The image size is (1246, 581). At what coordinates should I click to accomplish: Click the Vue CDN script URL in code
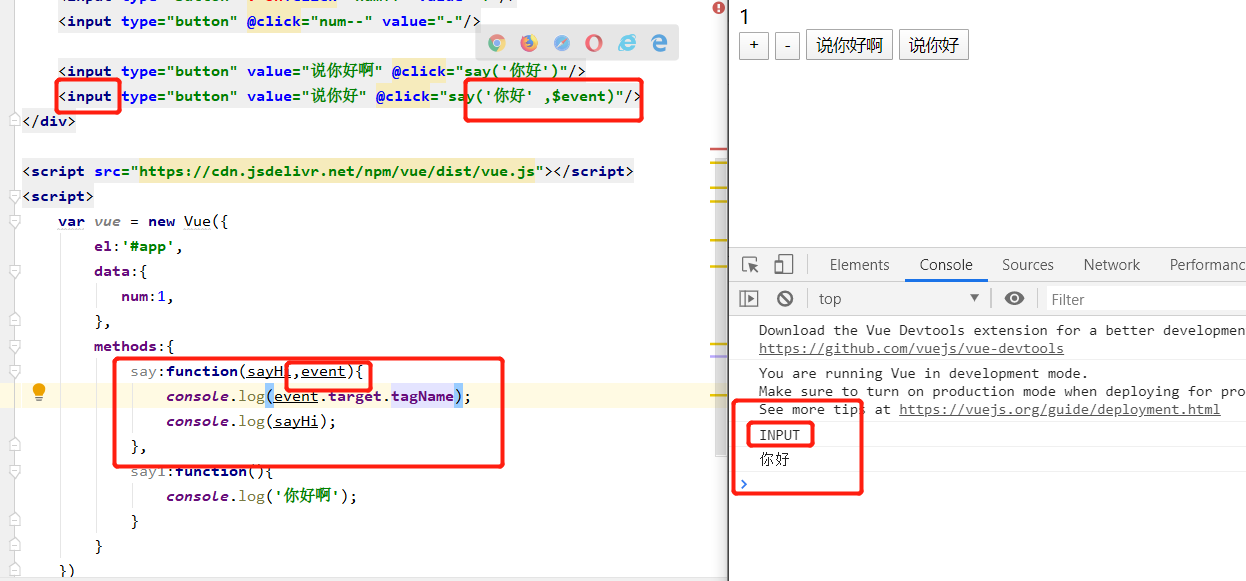pos(337,171)
